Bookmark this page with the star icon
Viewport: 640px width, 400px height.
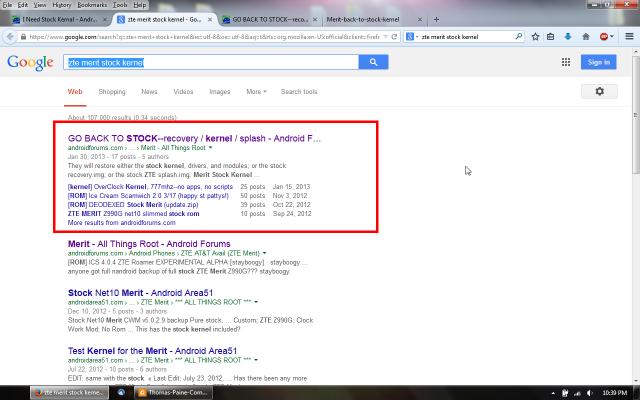(x=537, y=37)
